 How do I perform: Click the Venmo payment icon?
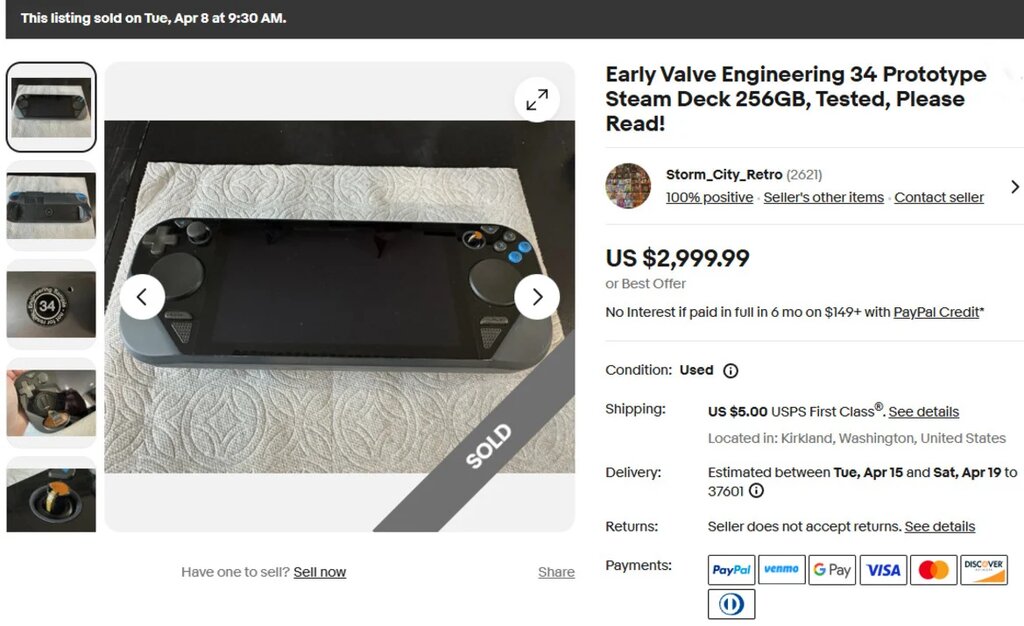782,570
